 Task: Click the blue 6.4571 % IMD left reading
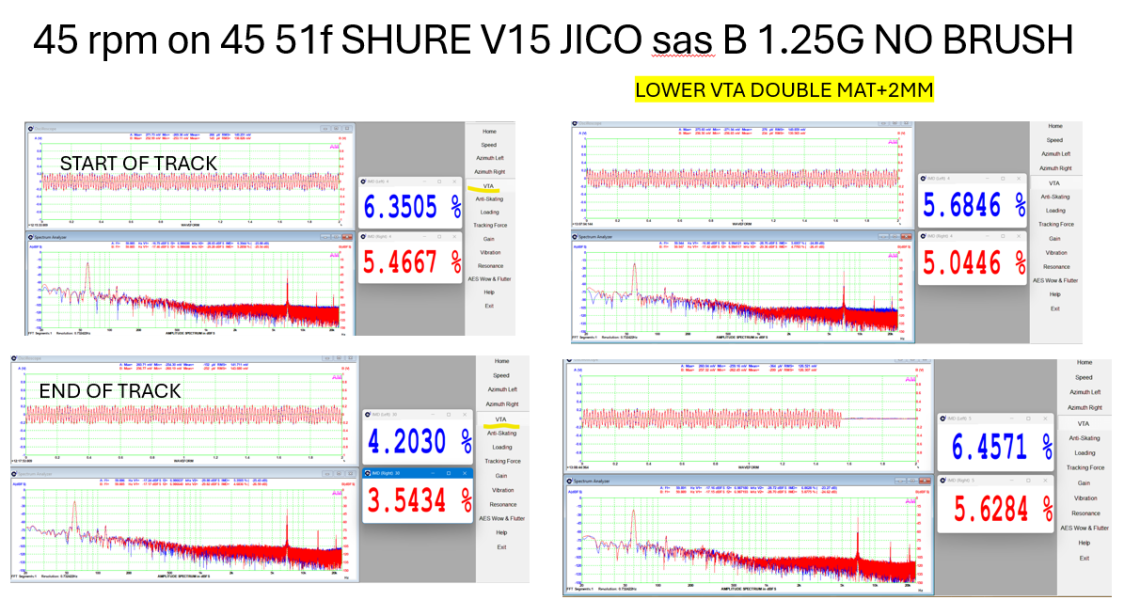pos(1002,447)
